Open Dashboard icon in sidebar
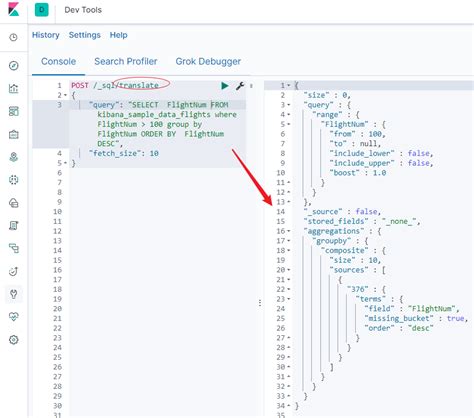Viewport: 474px width, 418px height. coord(14,111)
